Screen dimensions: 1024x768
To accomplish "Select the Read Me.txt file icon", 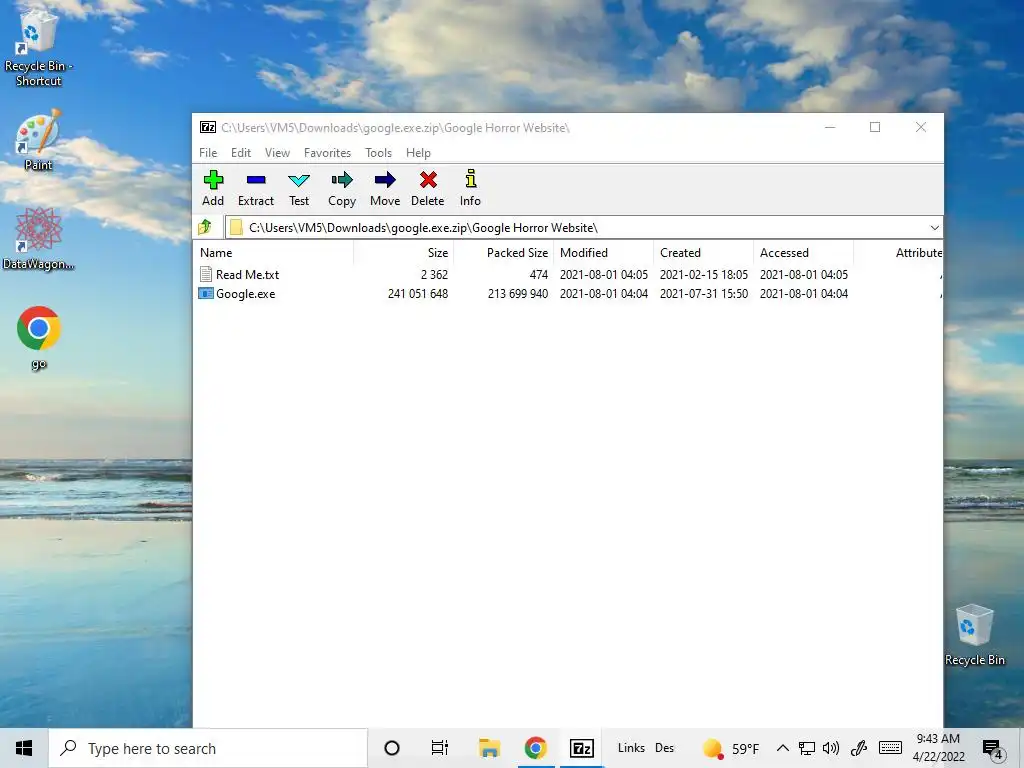I will click(x=206, y=274).
